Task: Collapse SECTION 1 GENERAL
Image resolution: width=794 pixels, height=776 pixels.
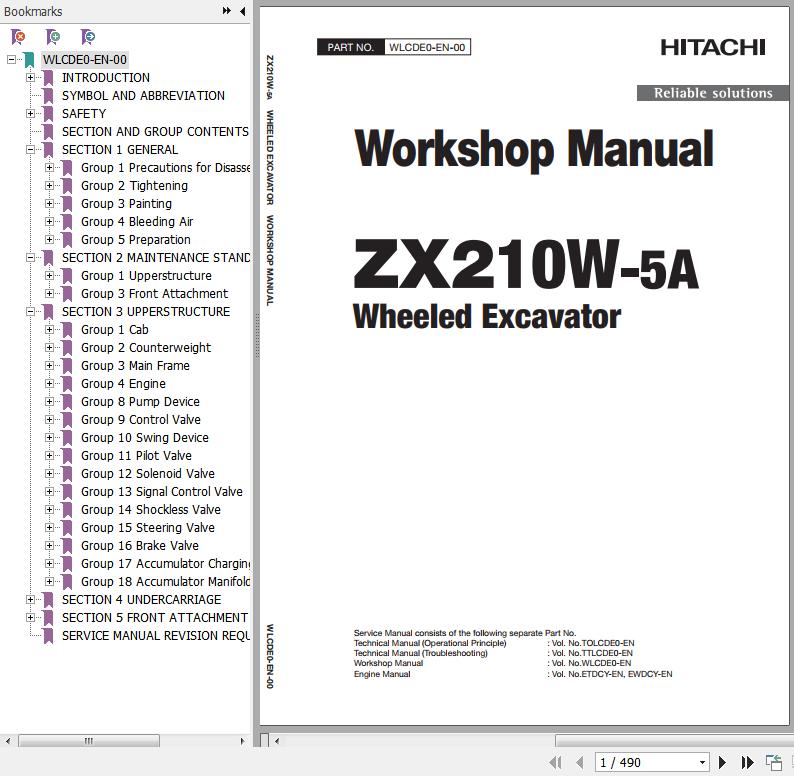Action: (x=30, y=149)
